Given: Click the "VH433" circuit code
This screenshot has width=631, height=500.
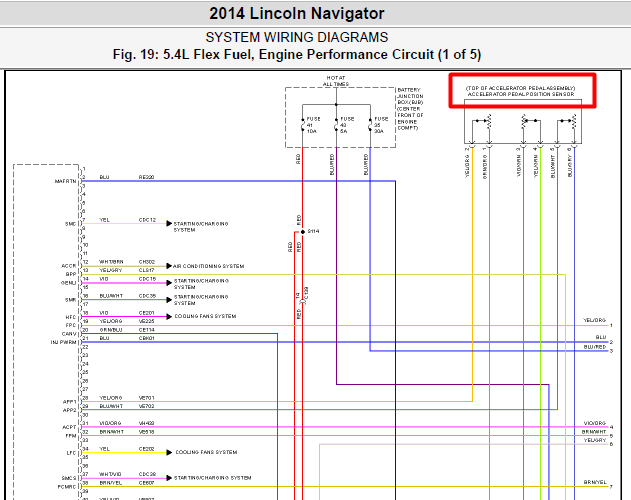Looking at the screenshot, I should [x=146, y=423].
